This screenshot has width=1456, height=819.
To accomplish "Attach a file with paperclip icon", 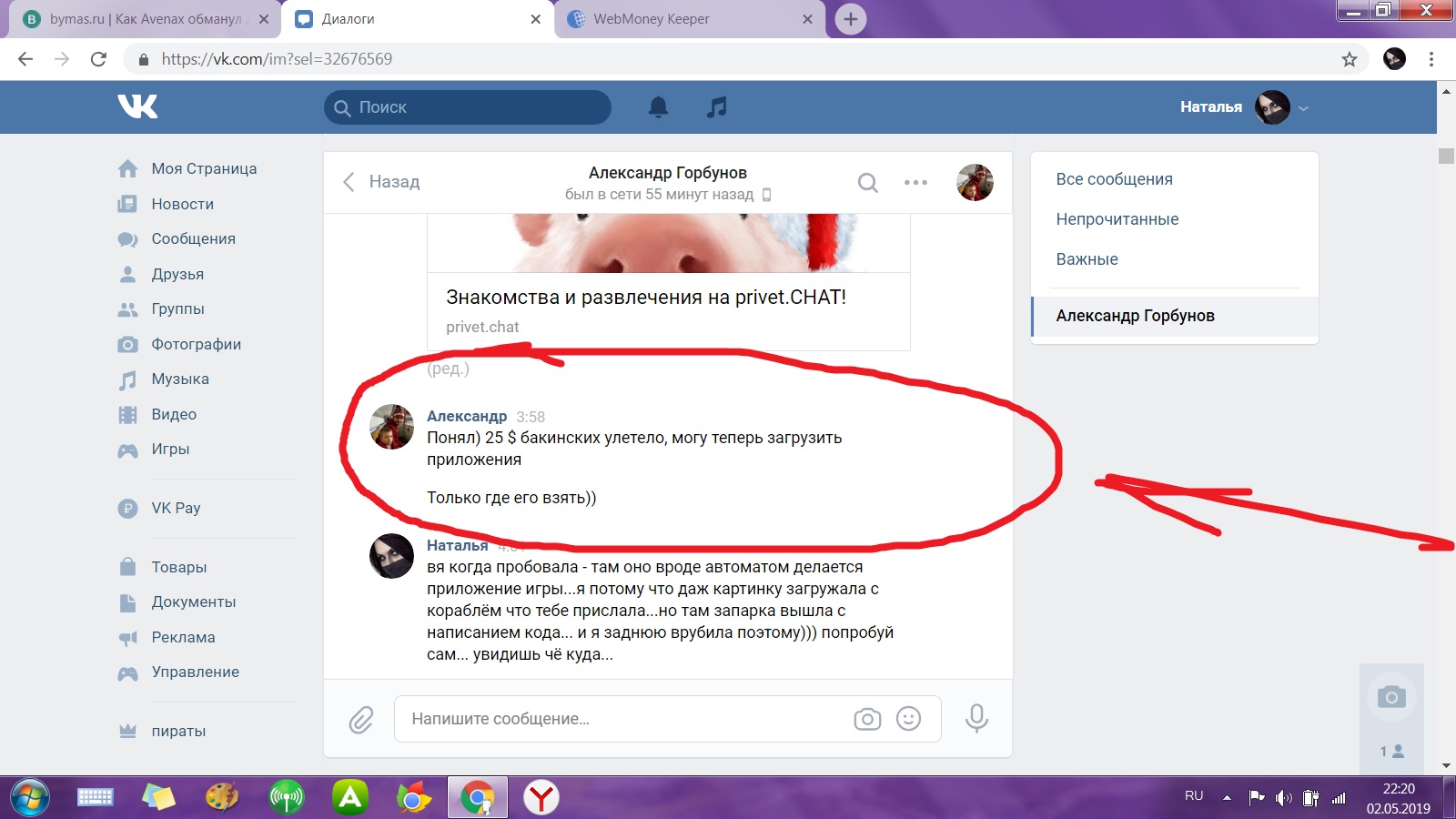I will pyautogui.click(x=361, y=720).
